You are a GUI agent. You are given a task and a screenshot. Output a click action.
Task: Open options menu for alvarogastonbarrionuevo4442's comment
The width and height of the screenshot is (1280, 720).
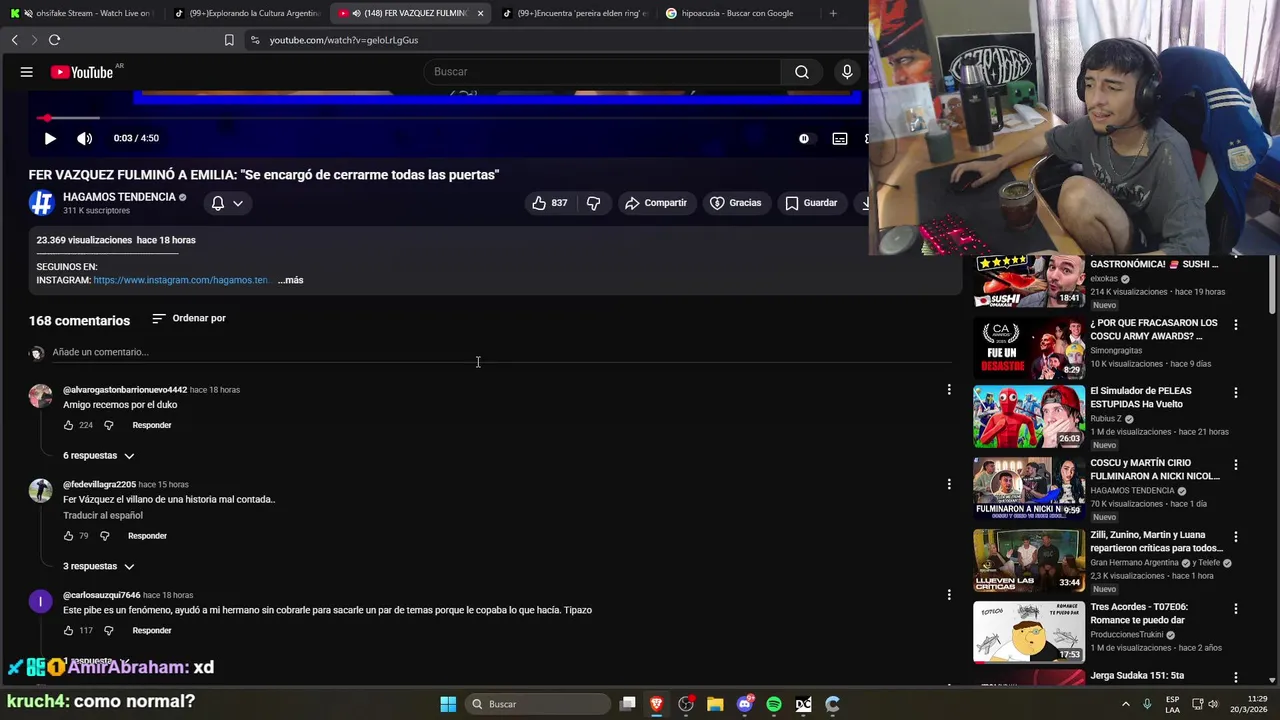(949, 390)
